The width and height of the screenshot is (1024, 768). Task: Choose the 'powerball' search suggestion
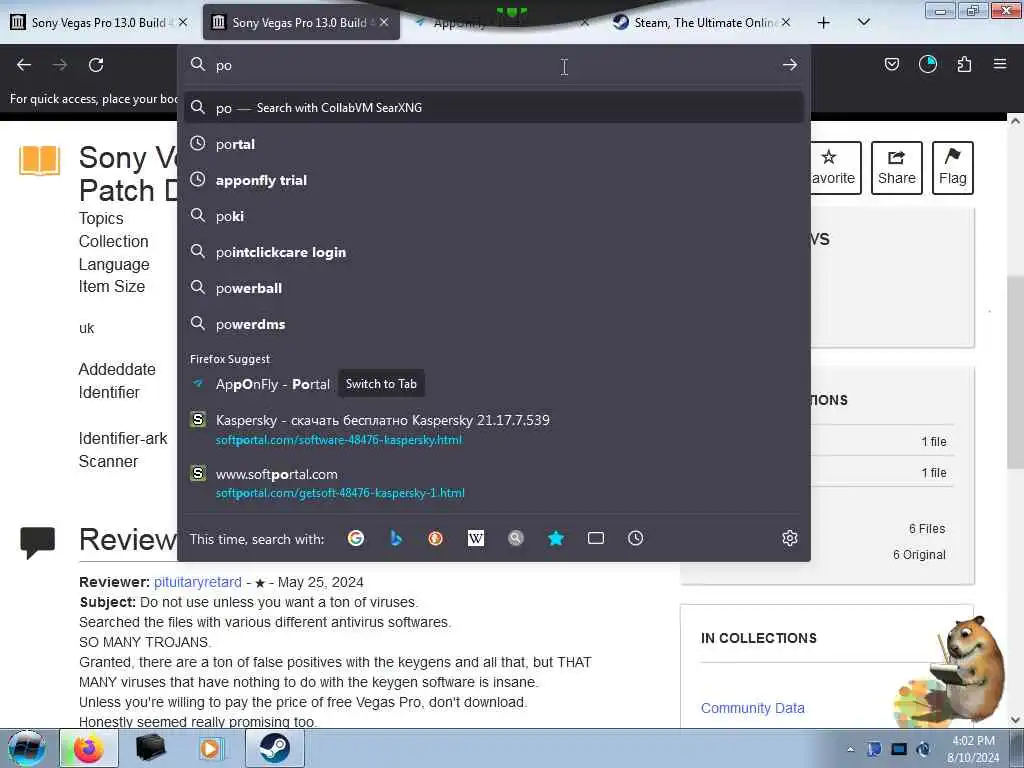tap(493, 288)
